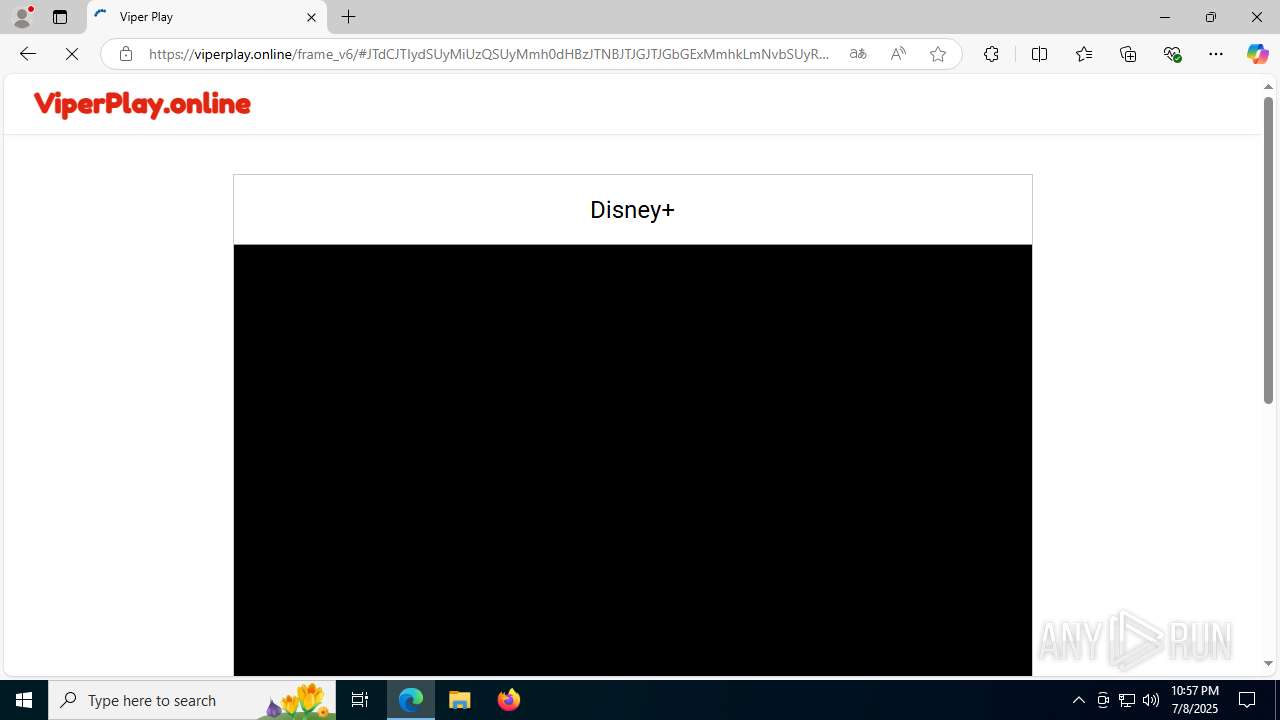Select the Viper Play tab
Screen dimensions: 1280x720
coord(207,17)
